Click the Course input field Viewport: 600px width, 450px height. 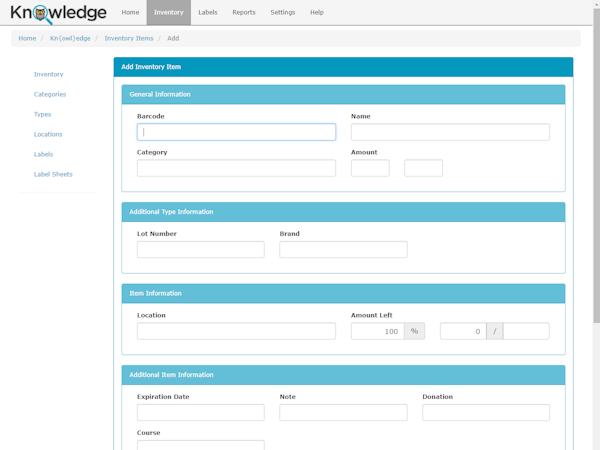[201, 445]
